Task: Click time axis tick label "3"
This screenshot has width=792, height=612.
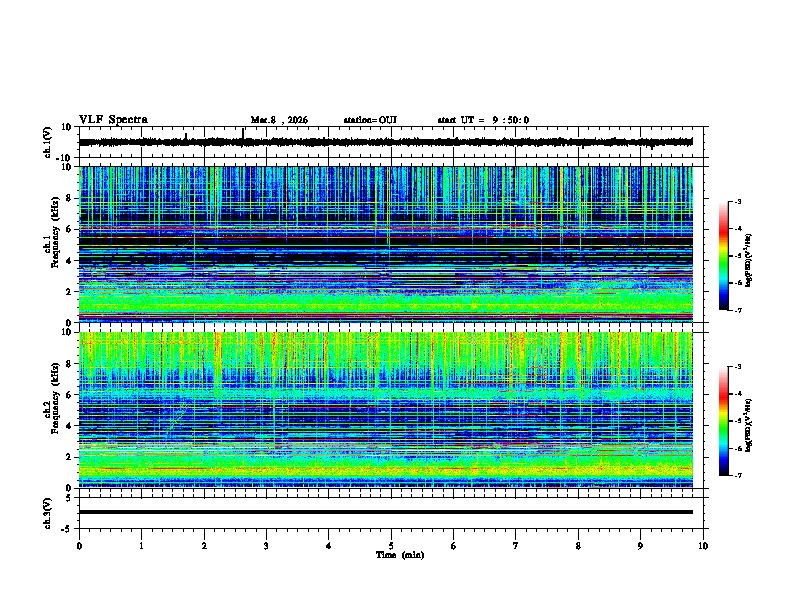Action: [x=266, y=546]
